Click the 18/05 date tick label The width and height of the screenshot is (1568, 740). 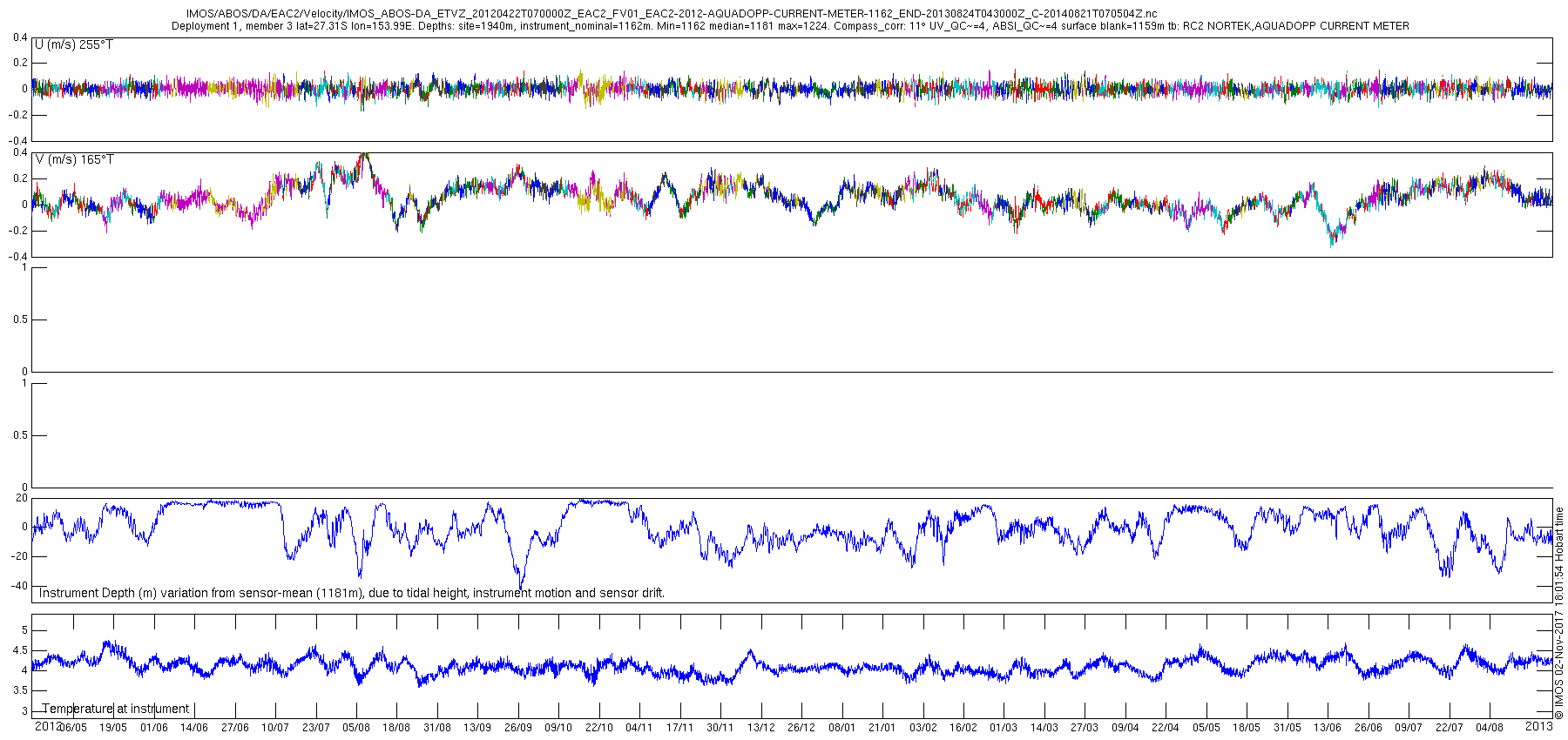point(1247,728)
